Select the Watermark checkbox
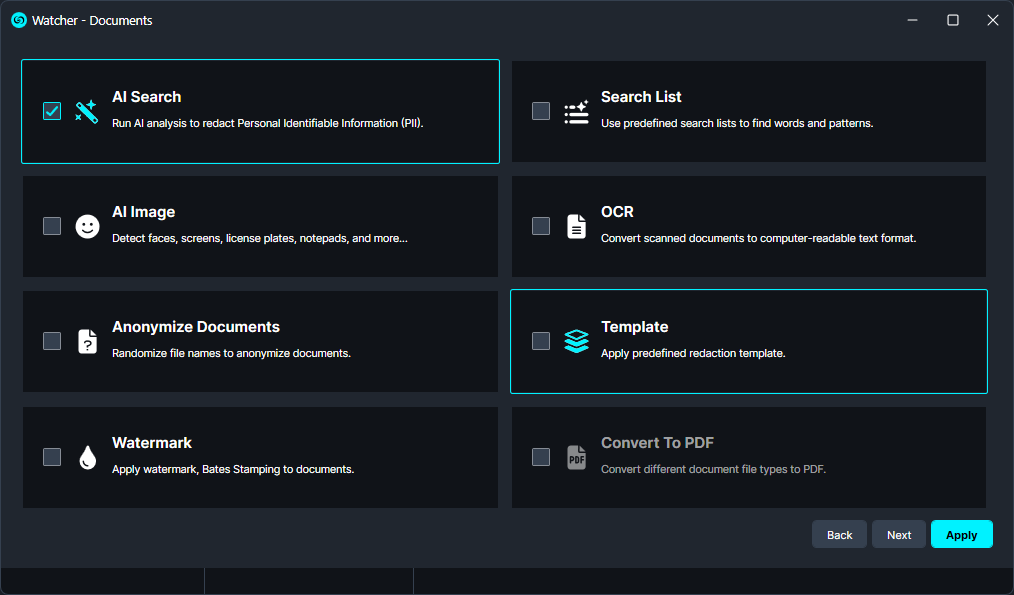1014x595 pixels. coord(52,457)
